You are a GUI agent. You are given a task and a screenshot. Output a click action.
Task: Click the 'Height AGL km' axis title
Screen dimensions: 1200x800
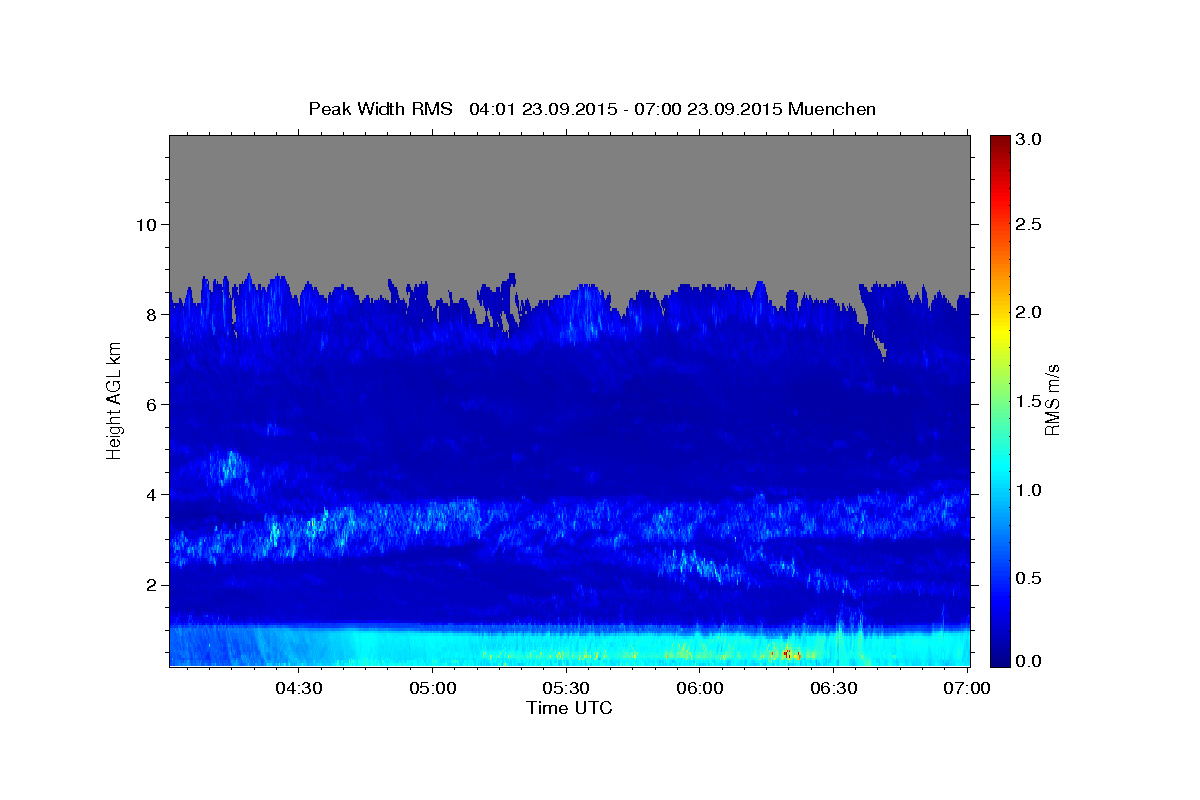point(114,401)
